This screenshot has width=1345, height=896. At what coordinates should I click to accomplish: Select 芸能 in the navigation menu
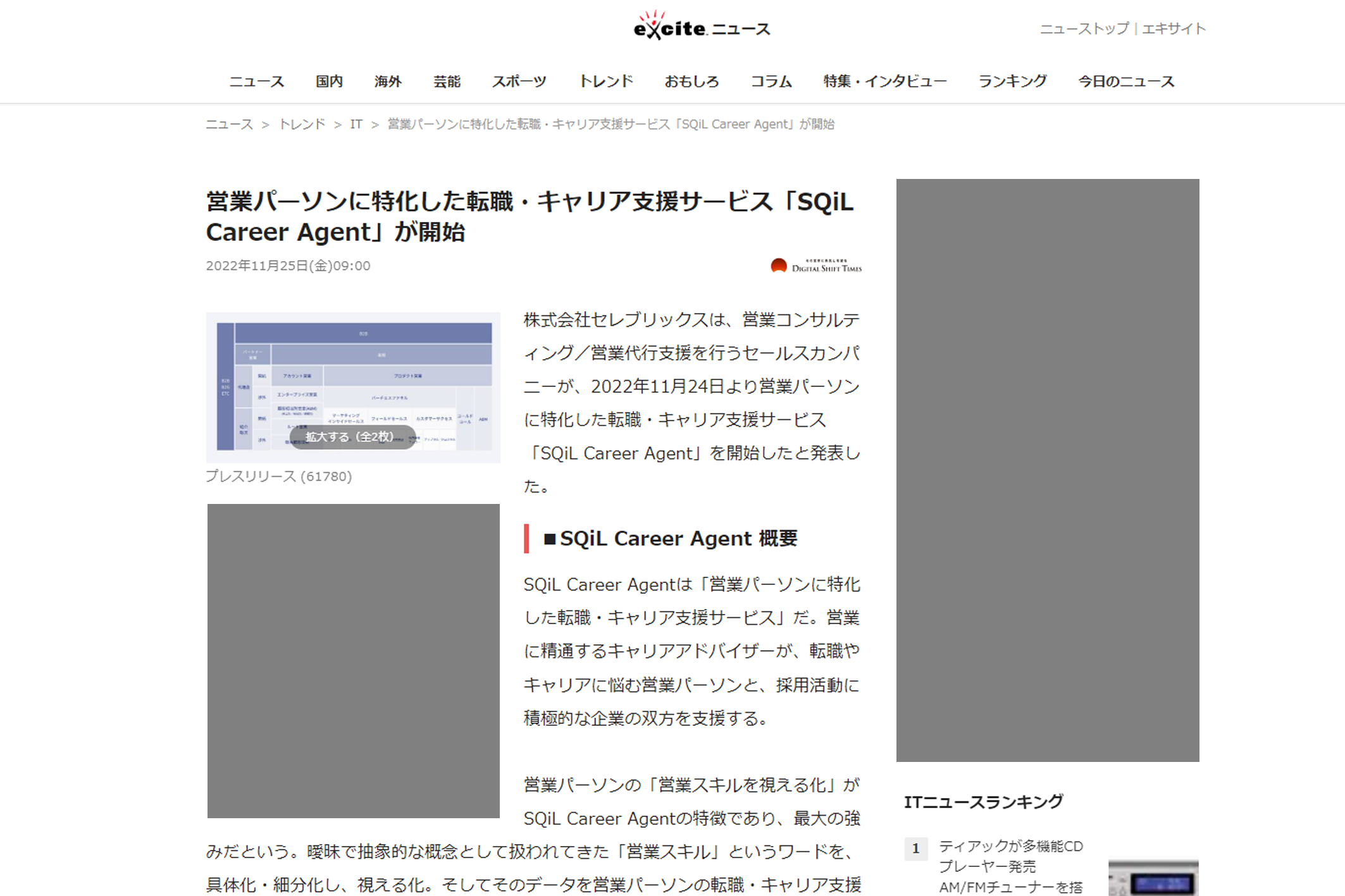tap(447, 82)
